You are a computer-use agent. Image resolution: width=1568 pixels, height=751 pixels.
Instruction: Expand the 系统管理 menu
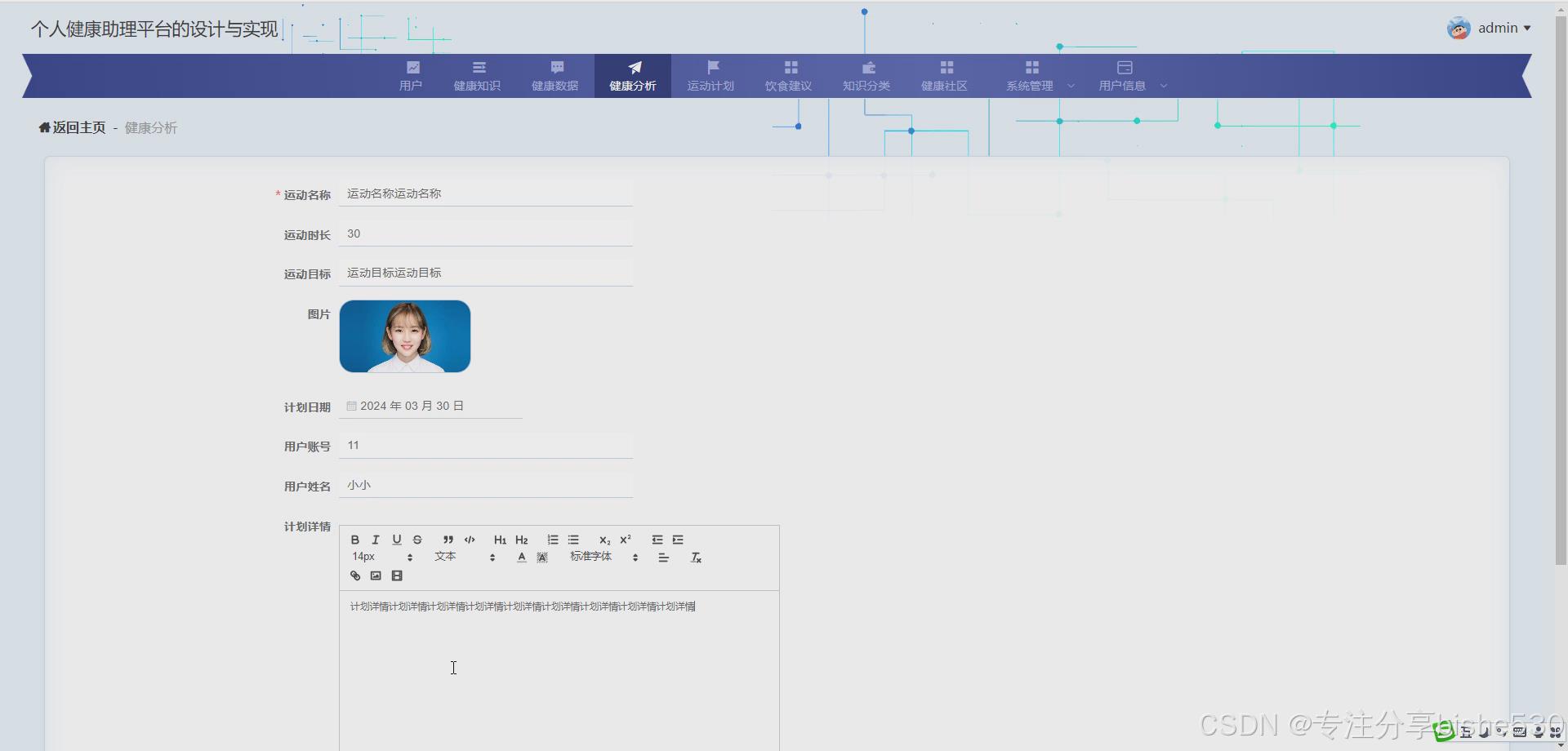coord(1040,76)
